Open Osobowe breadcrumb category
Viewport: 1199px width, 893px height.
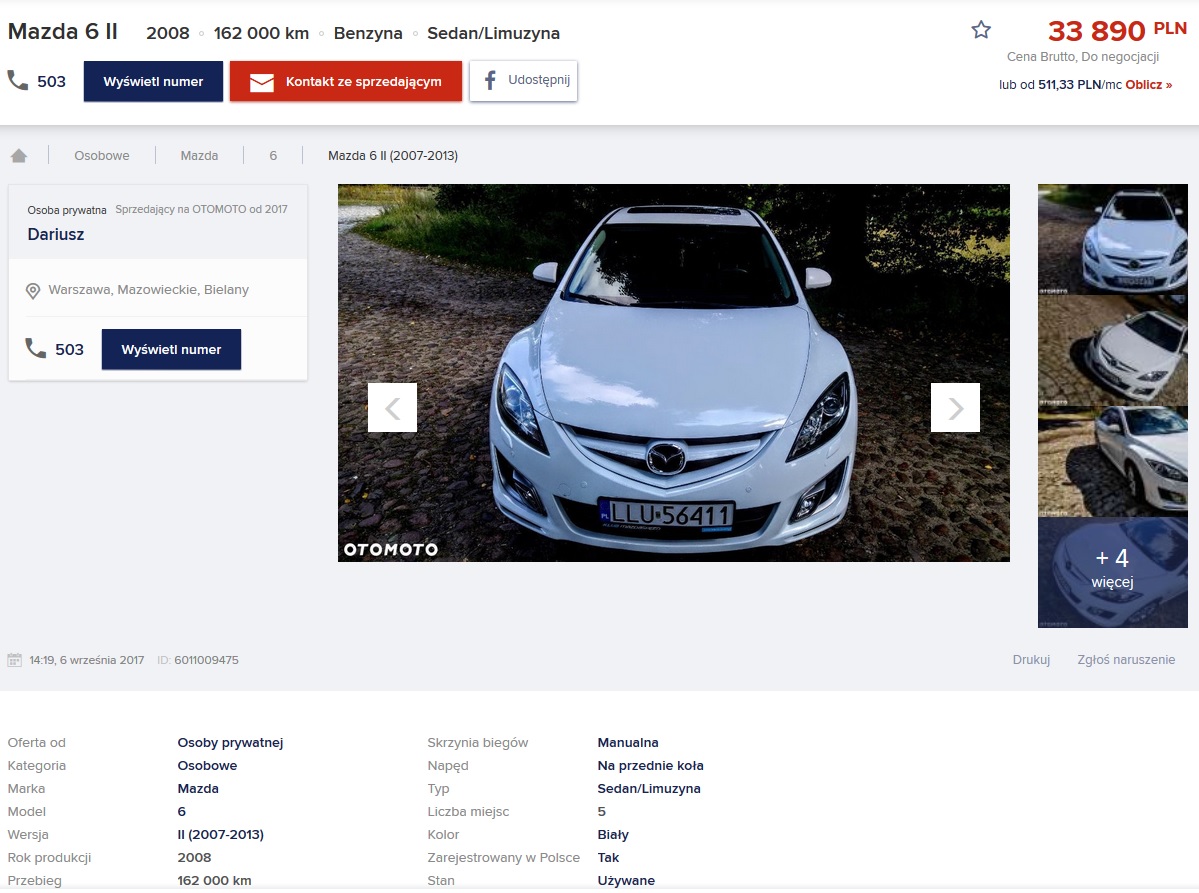[101, 155]
